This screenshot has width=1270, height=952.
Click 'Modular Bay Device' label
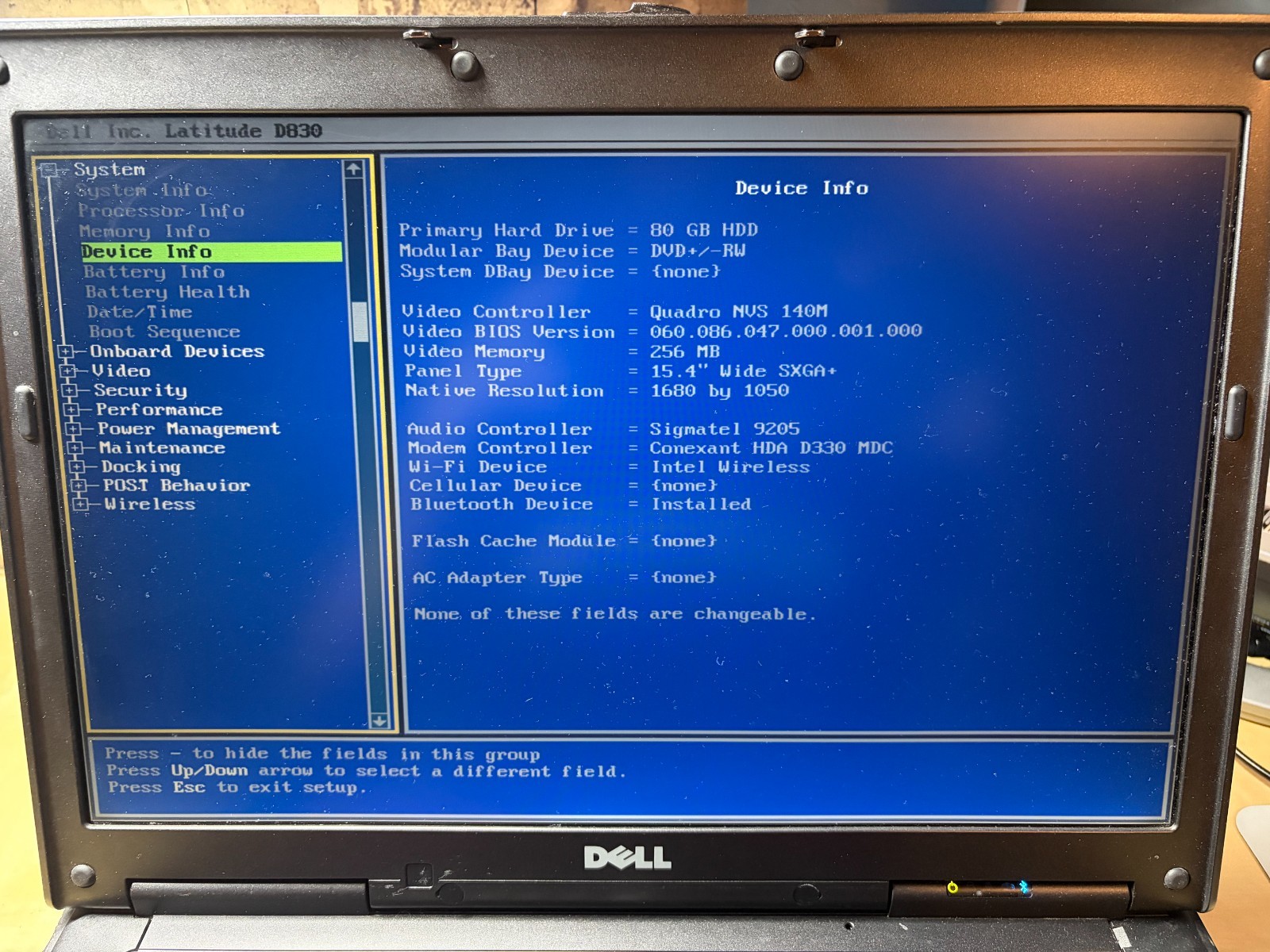(506, 251)
